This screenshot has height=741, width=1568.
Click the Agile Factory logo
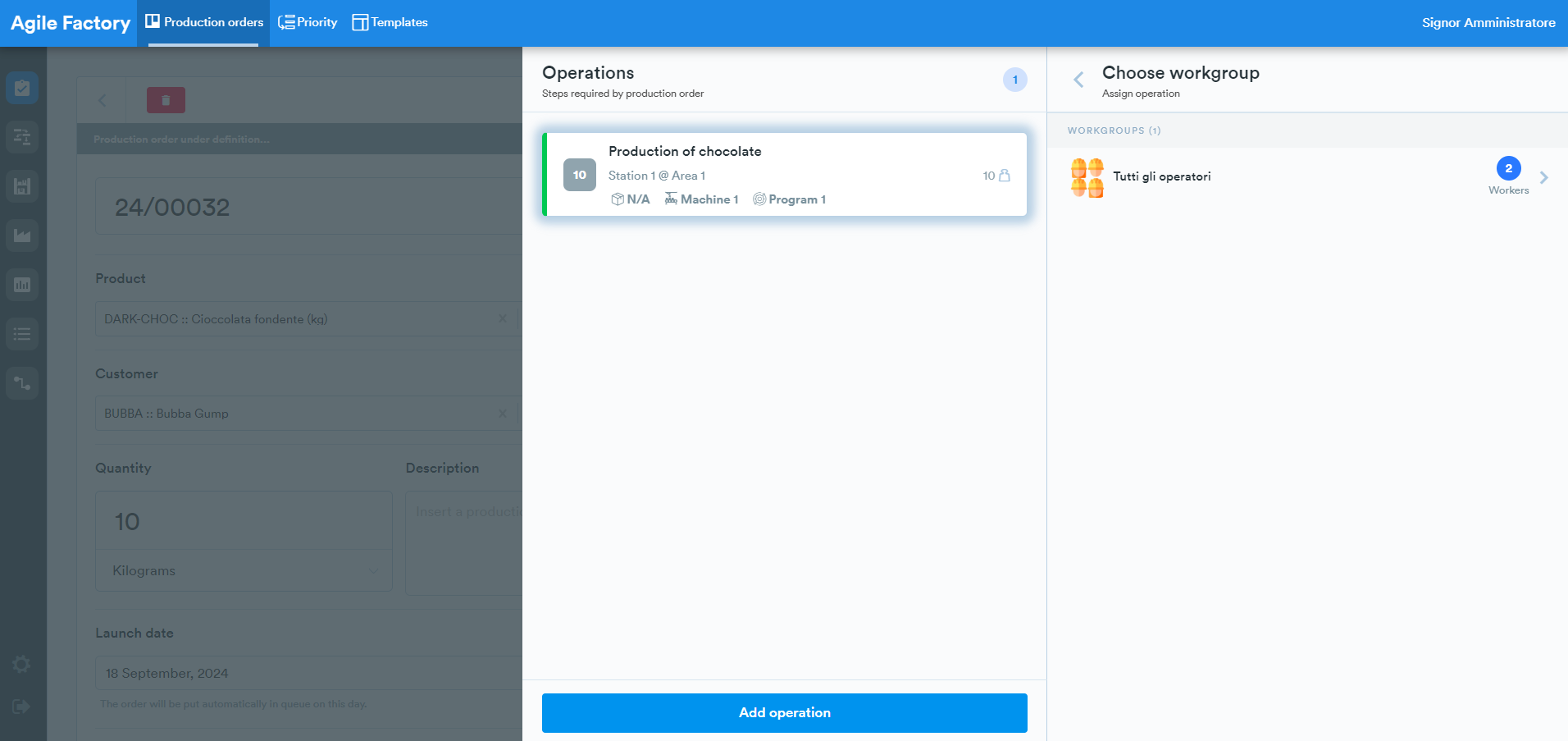71,23
